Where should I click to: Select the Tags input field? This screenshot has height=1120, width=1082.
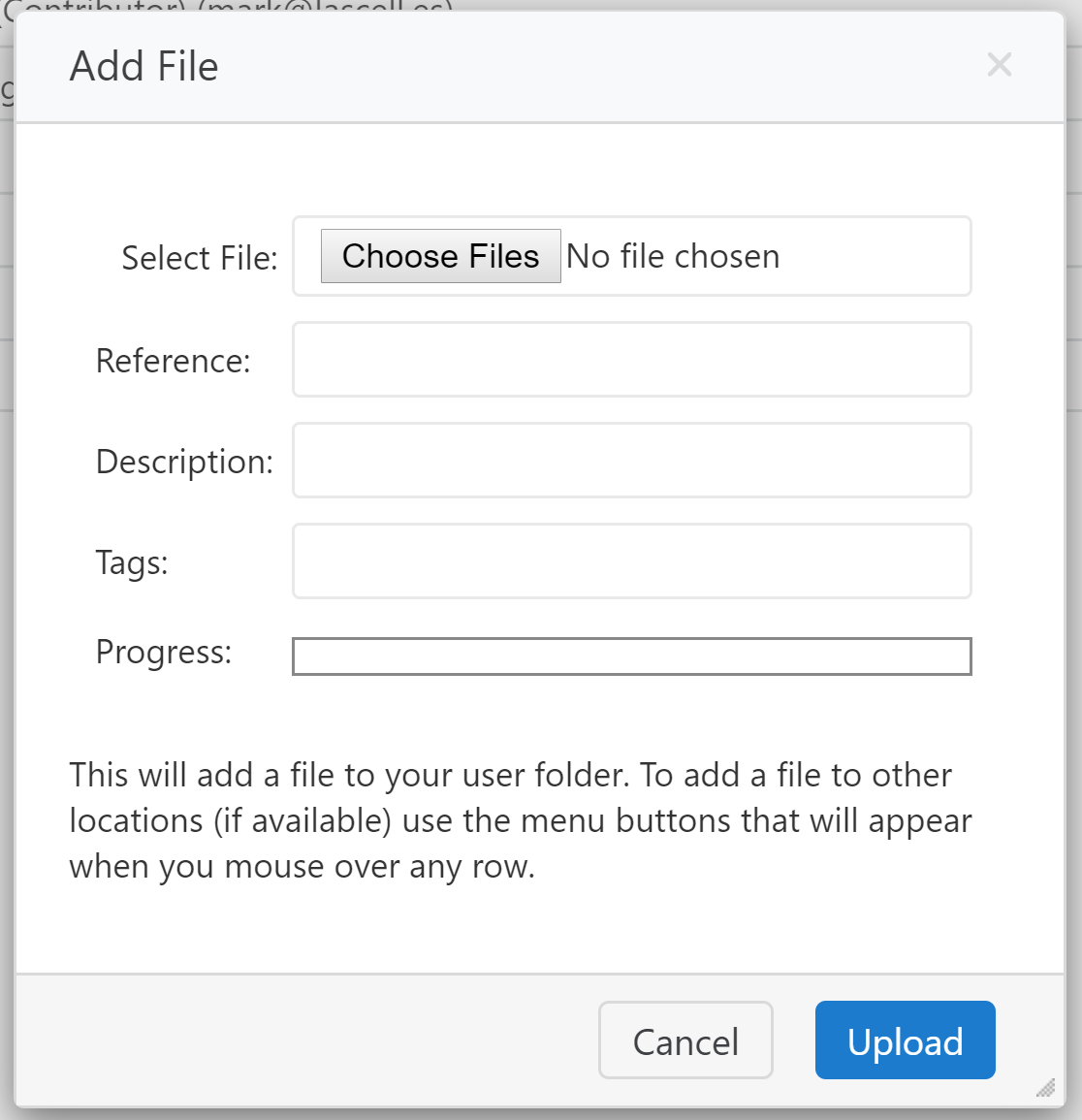coord(632,560)
